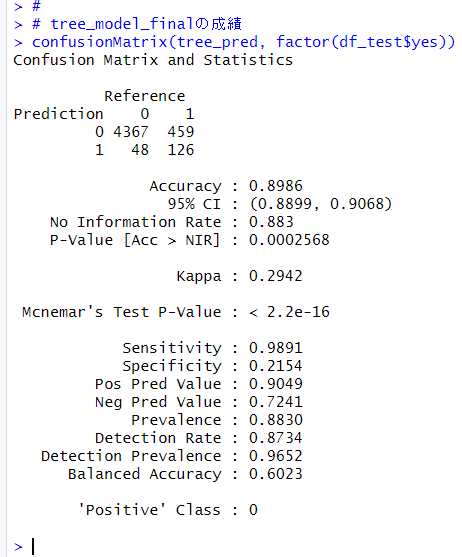Click the empty console prompt line
Image resolution: width=462 pixels, height=557 pixels.
tap(234, 546)
